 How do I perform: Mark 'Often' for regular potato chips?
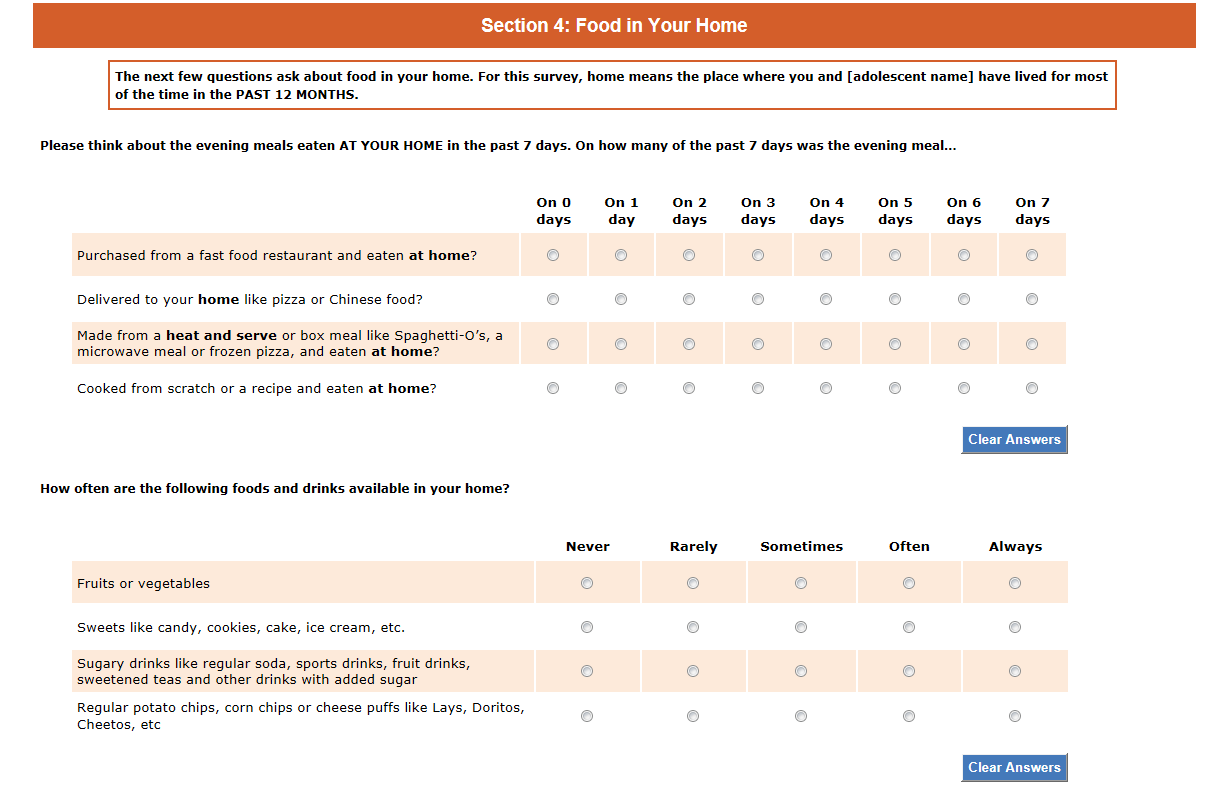pyautogui.click(x=909, y=716)
